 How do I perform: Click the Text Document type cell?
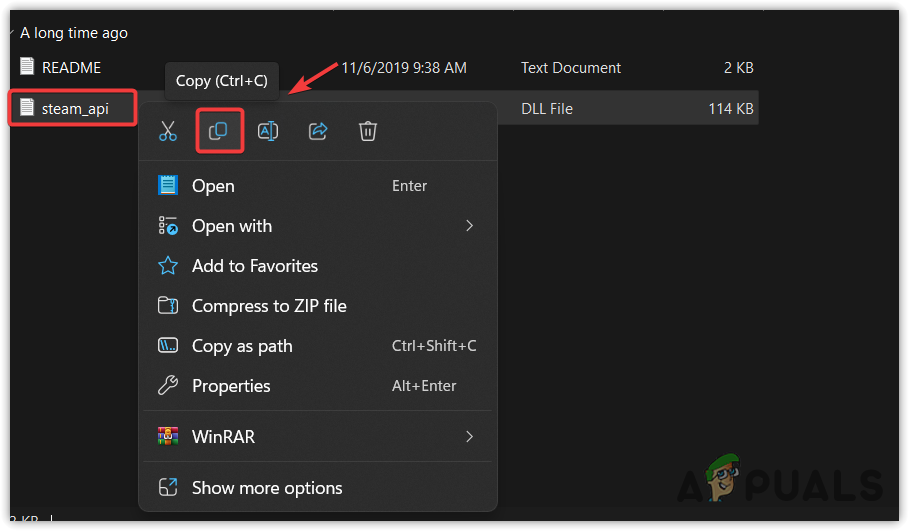coord(570,68)
